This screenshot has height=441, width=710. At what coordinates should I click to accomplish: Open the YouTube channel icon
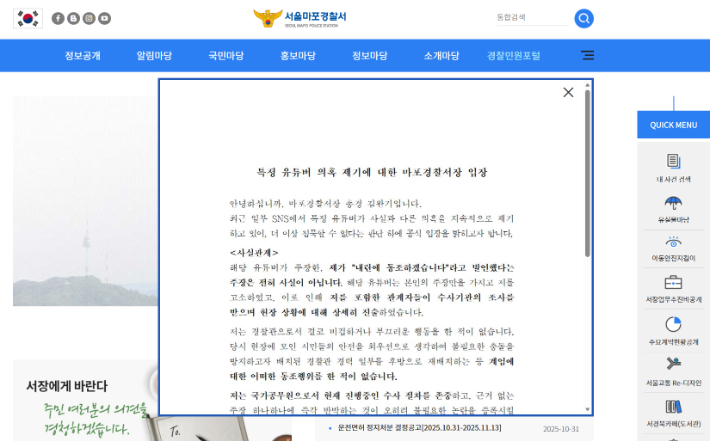pos(105,18)
